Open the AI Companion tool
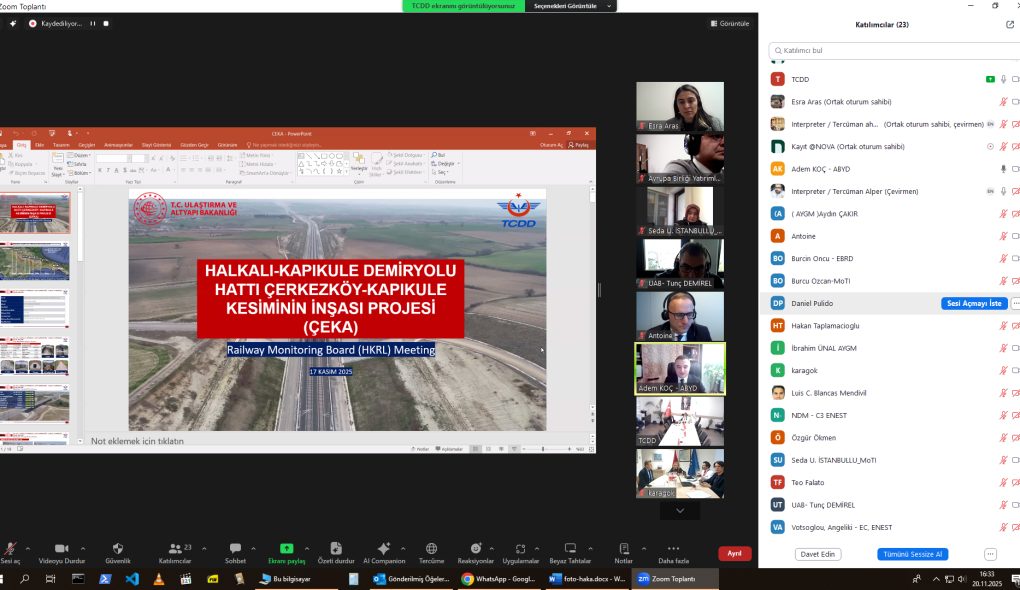The image size is (1020, 590). click(x=384, y=549)
